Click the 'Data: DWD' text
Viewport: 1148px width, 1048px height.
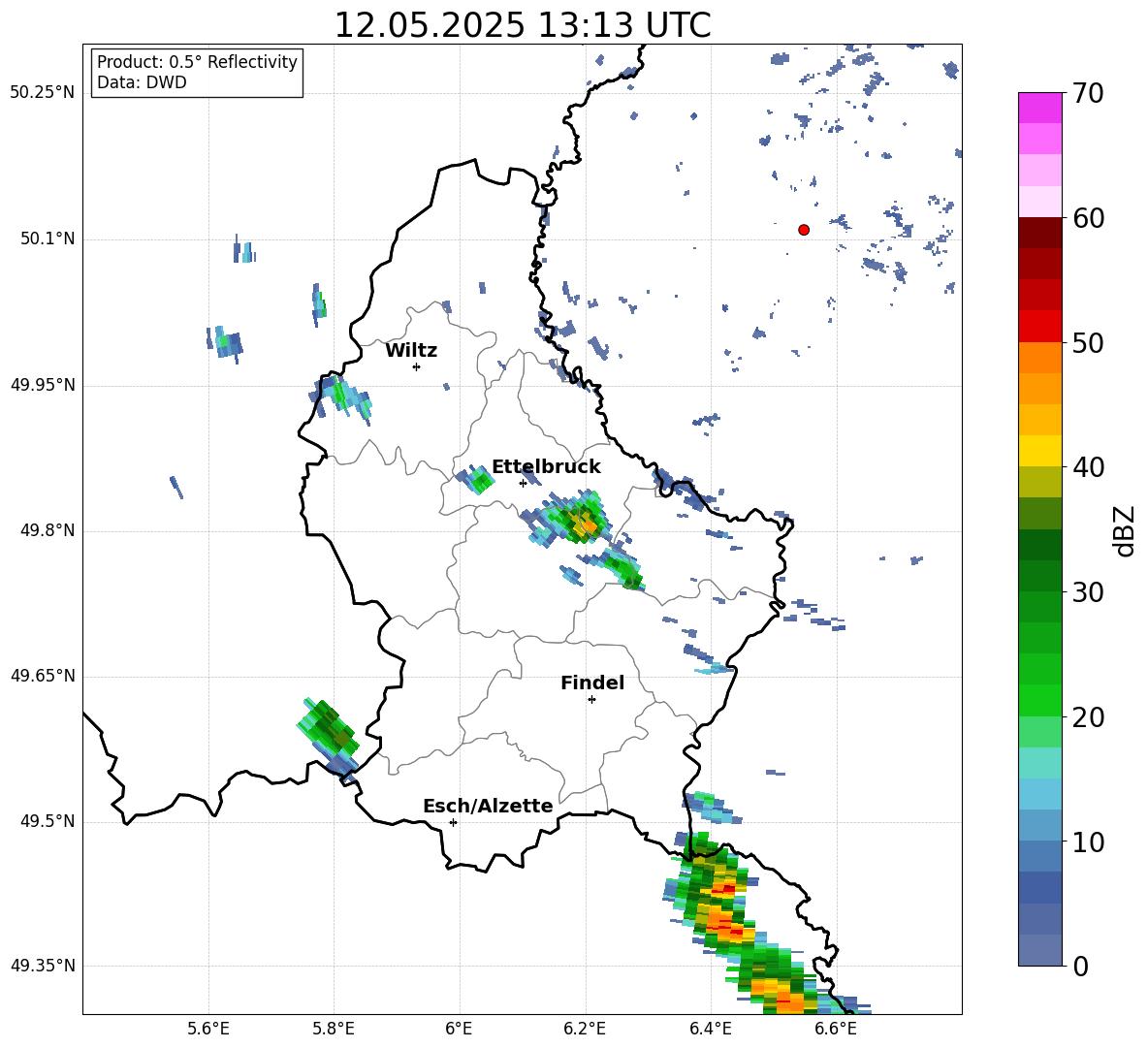tap(142, 82)
